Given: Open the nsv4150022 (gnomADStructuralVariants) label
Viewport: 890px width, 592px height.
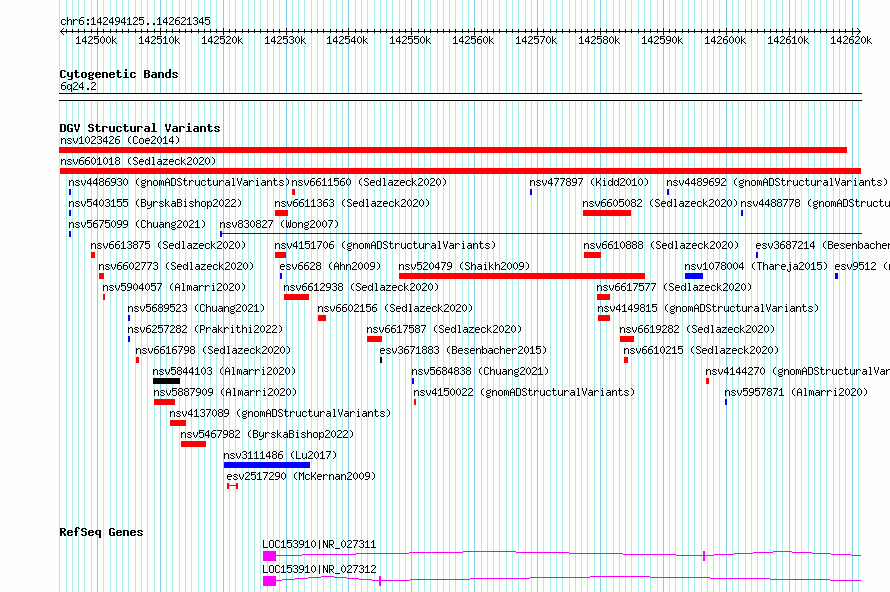Looking at the screenshot, I should click(524, 392).
